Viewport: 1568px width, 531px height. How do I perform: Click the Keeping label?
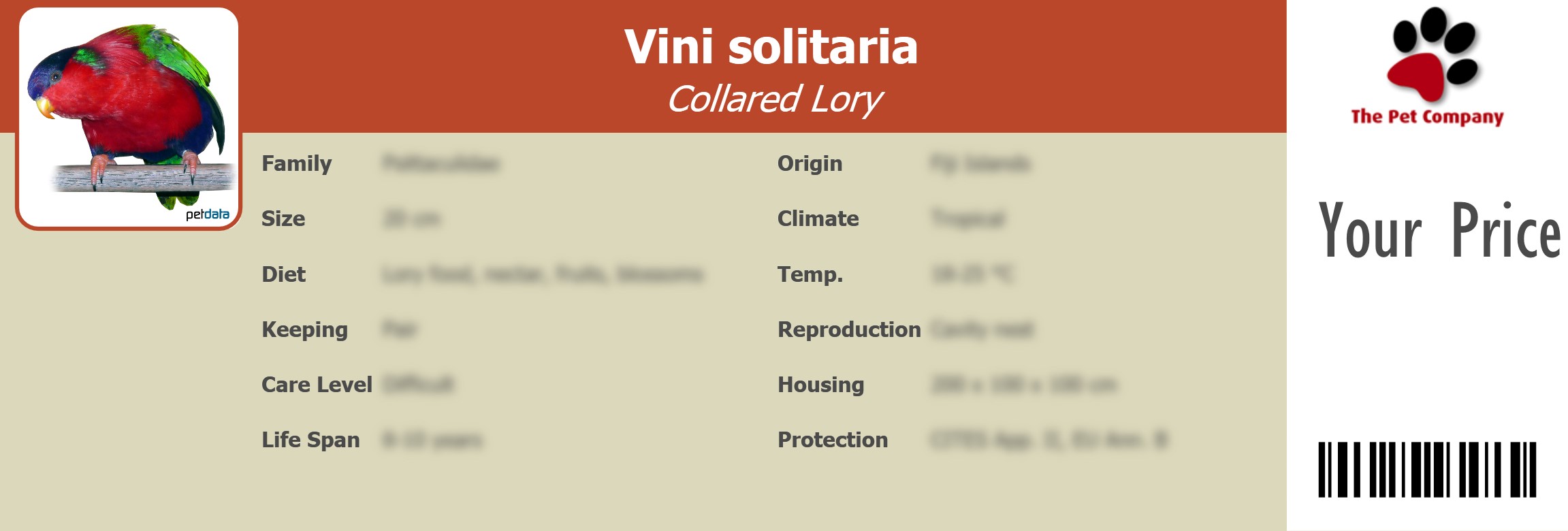coord(304,330)
